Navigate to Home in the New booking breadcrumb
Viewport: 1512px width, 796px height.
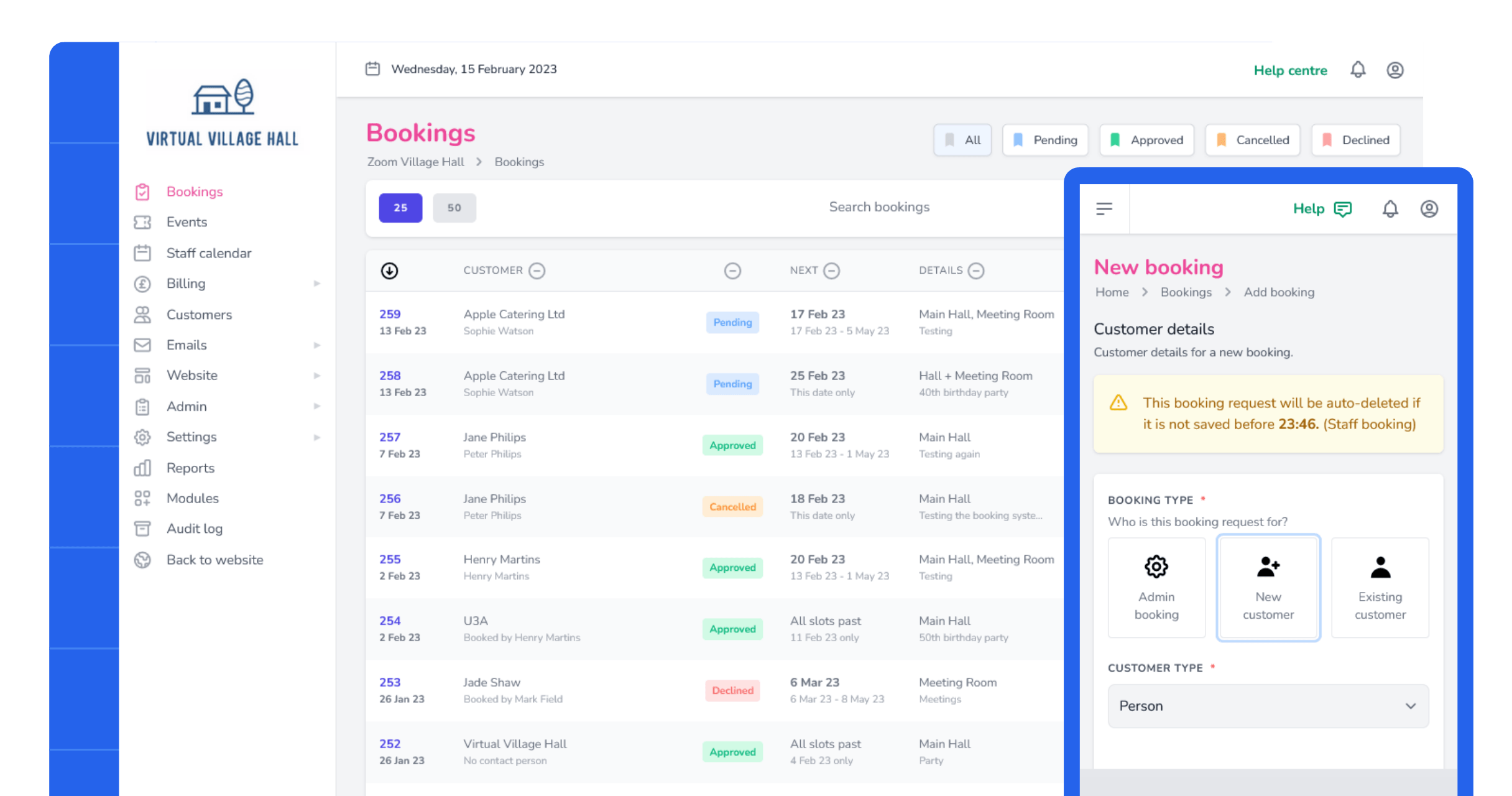(1112, 292)
